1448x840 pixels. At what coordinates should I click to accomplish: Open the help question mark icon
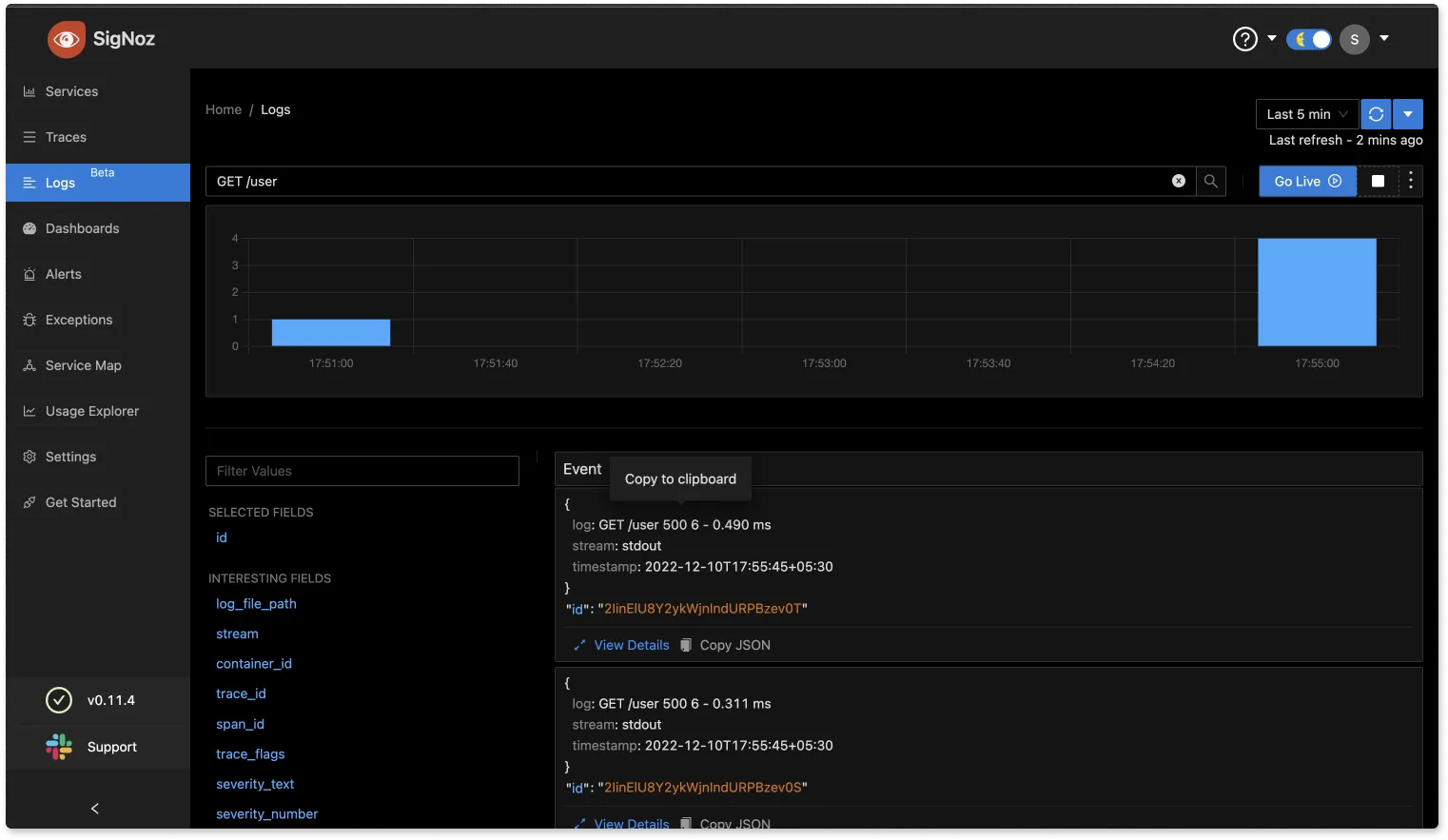1244,39
